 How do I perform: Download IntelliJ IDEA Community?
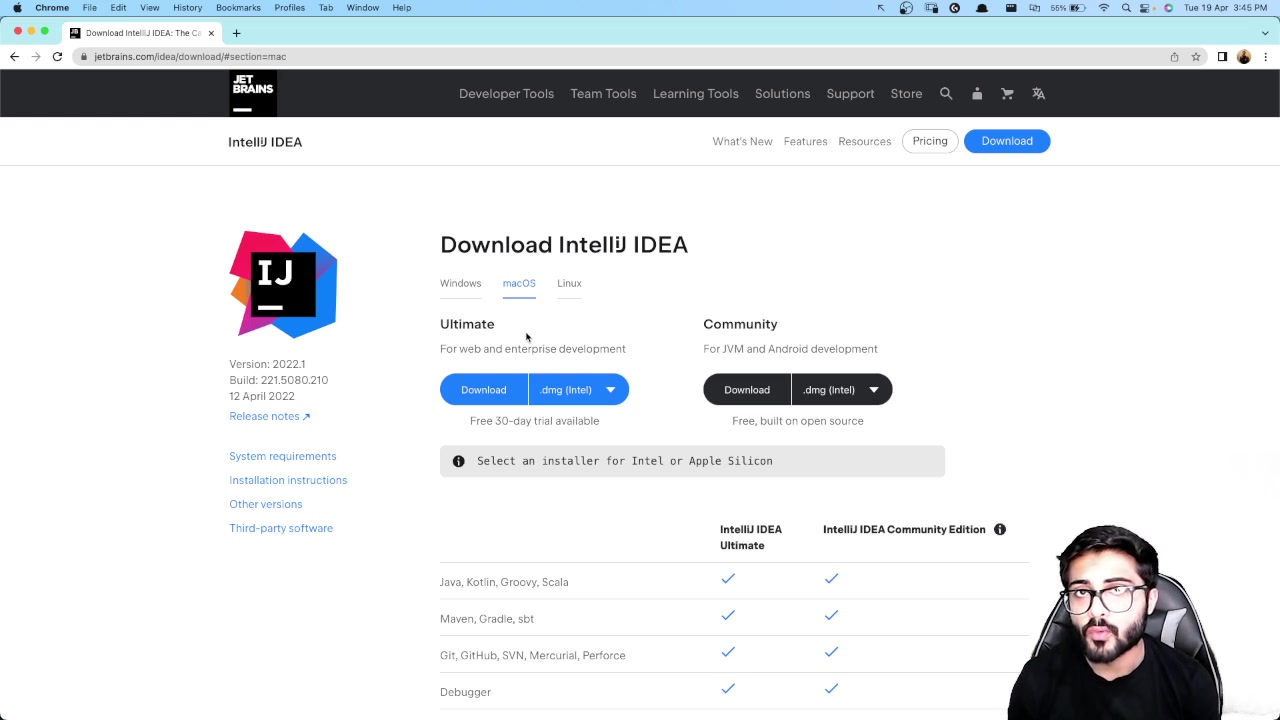coord(747,390)
